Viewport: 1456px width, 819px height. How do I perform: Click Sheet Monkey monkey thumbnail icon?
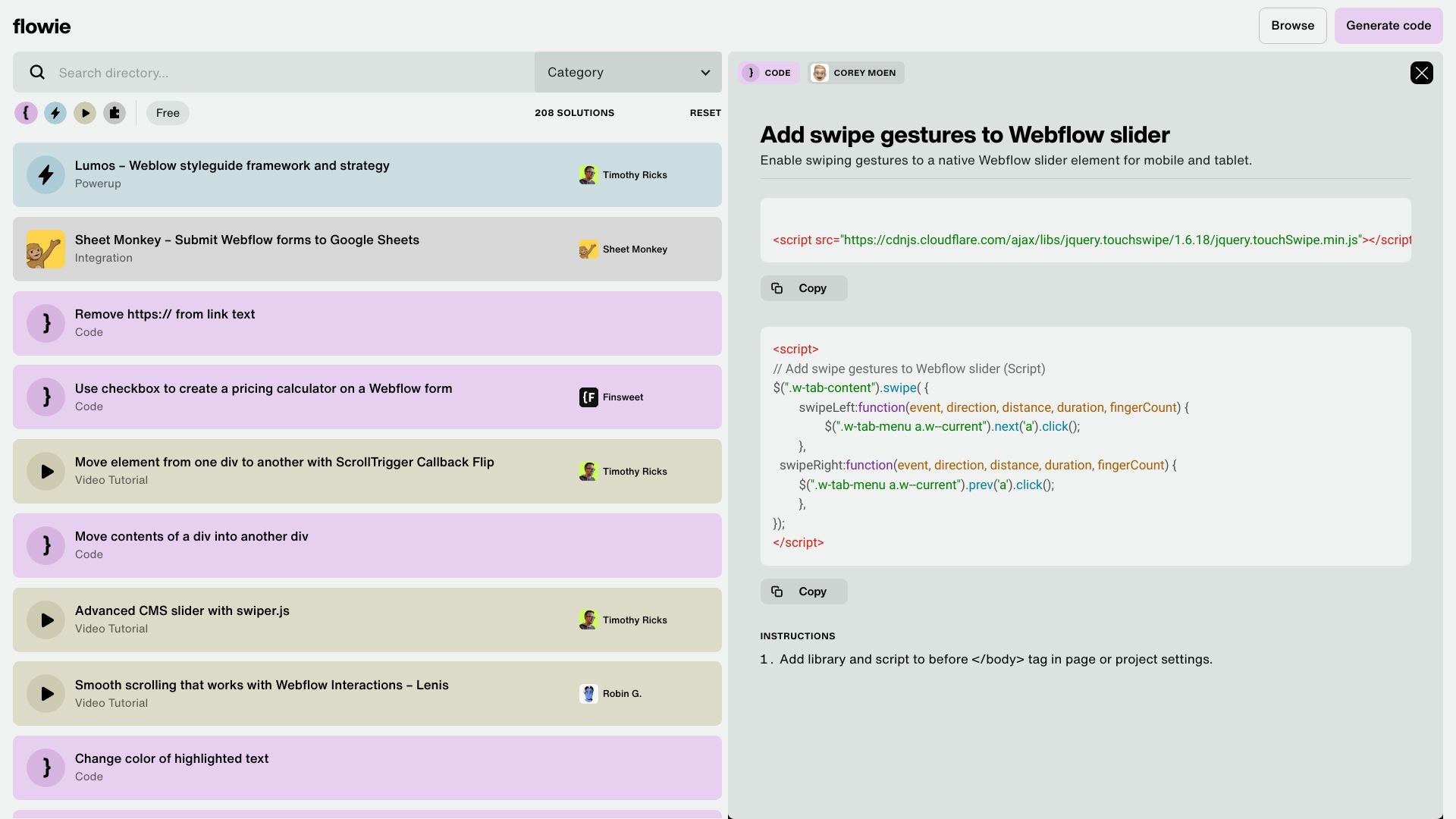coord(45,249)
